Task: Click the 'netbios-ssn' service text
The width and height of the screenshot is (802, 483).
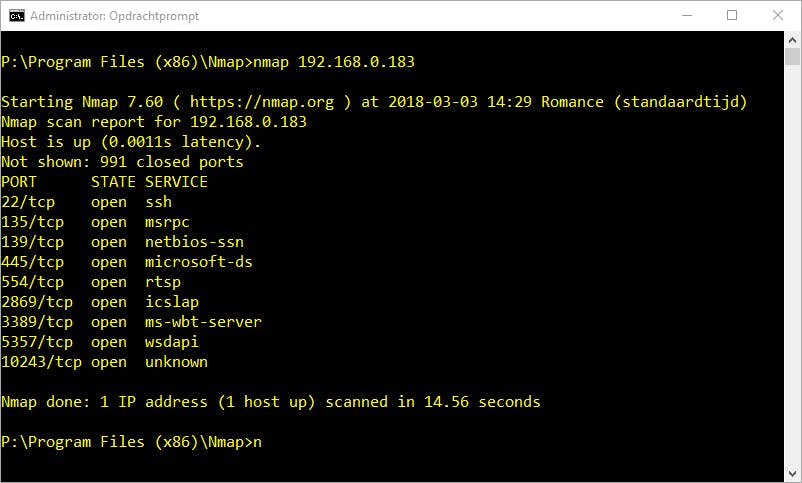Action: [194, 242]
